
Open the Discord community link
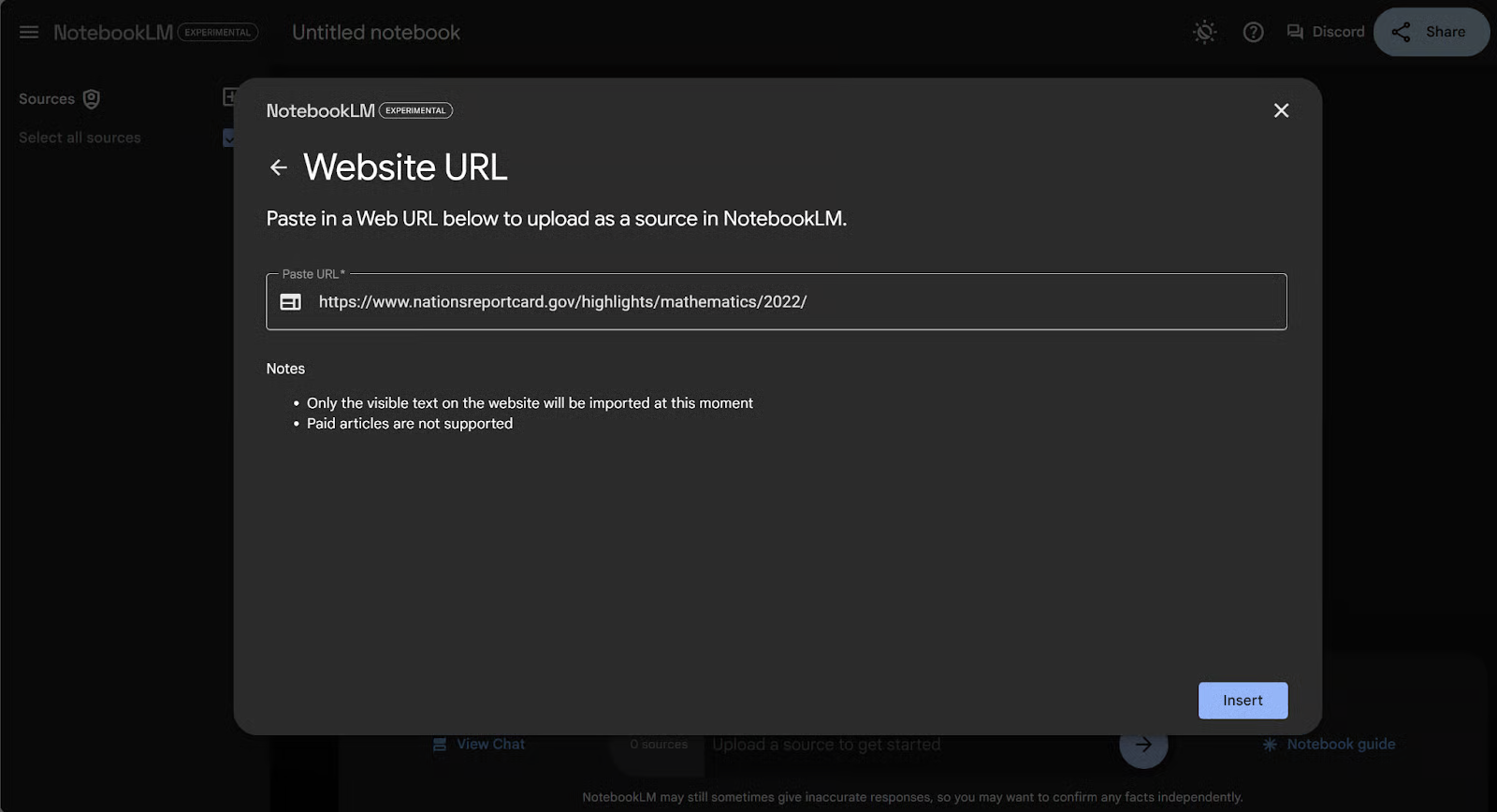(x=1326, y=32)
